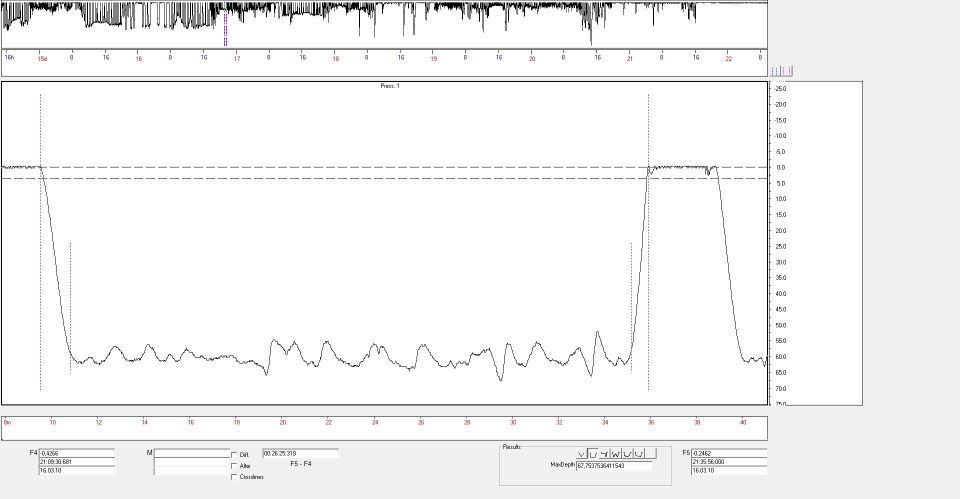The height and width of the screenshot is (499, 960).
Task: Choose the skewed third dive profile button
Action: click(x=604, y=454)
